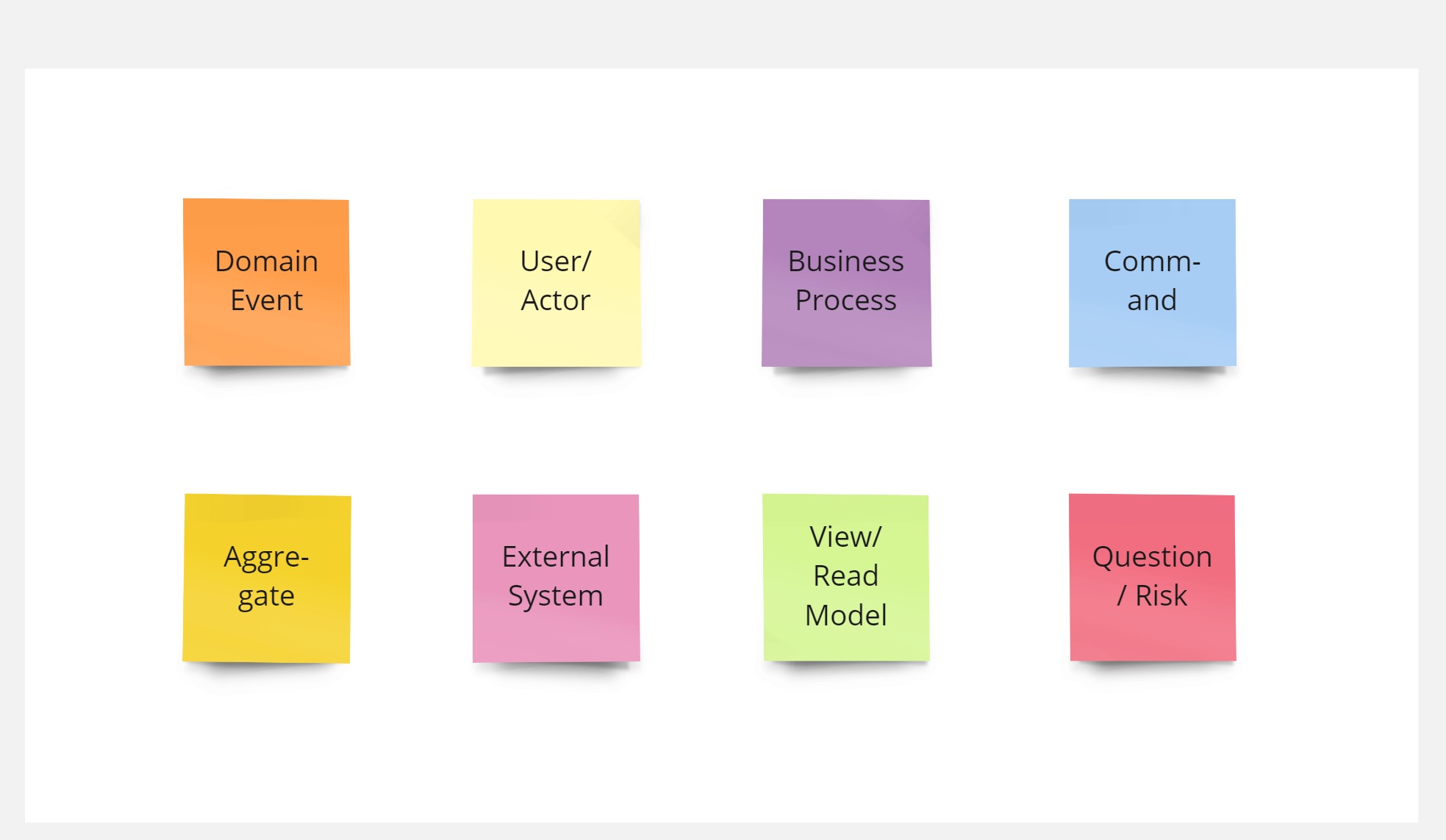The image size is (1446, 840).
Task: Select the red Question / Risk sticky note
Action: click(x=1152, y=578)
